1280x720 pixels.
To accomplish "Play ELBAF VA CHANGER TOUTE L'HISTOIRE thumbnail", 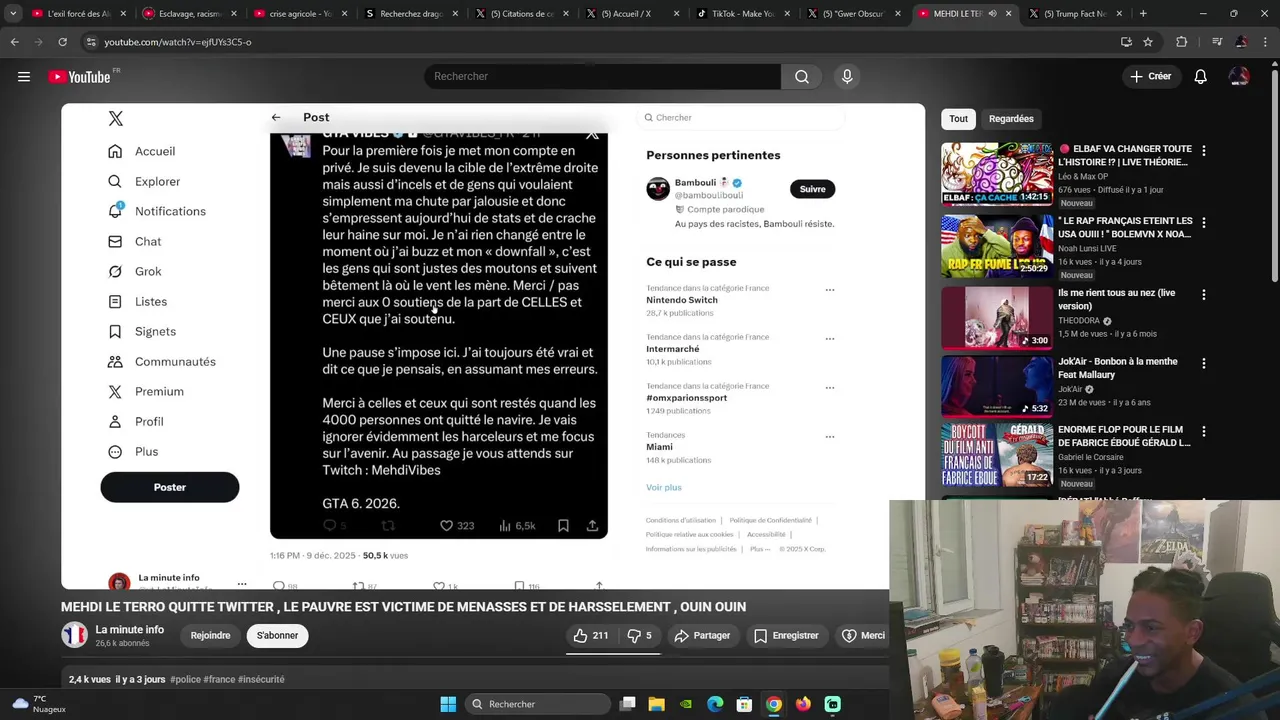I will click(x=996, y=174).
